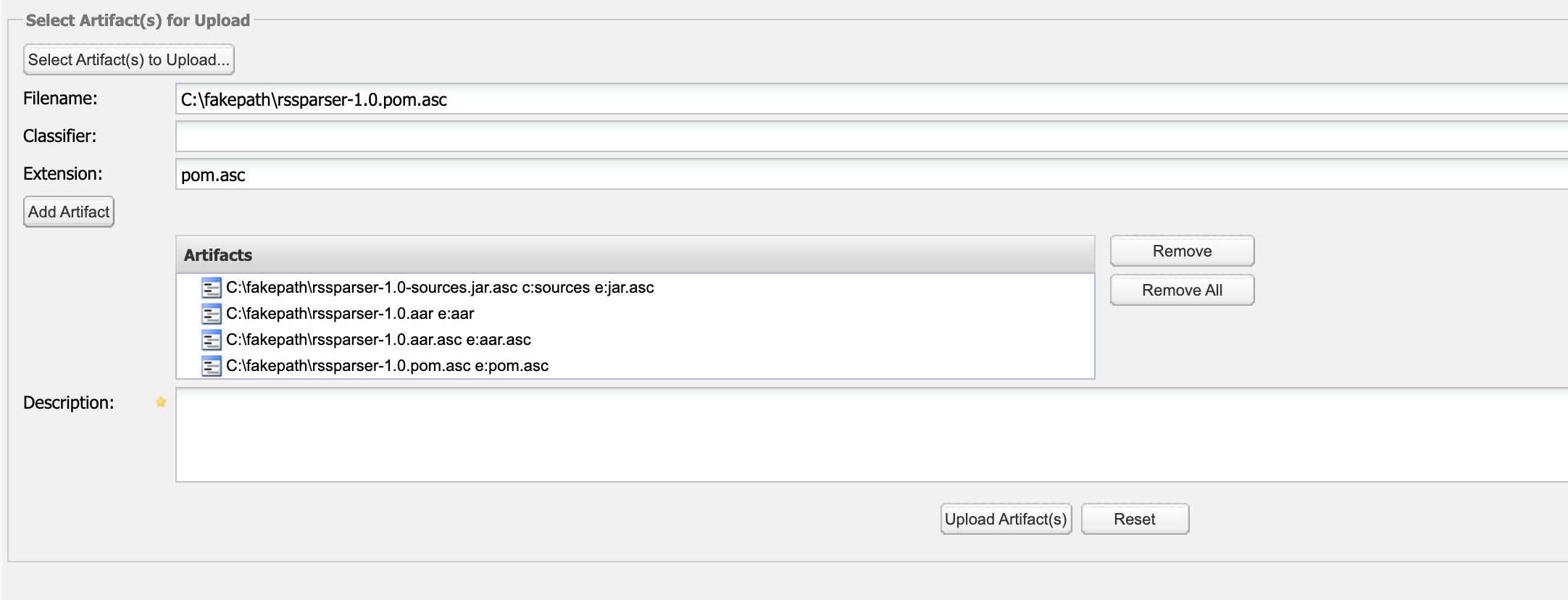Click the Extension field containing pom.asc
Image resolution: width=1568 pixels, height=600 pixels.
[x=872, y=174]
